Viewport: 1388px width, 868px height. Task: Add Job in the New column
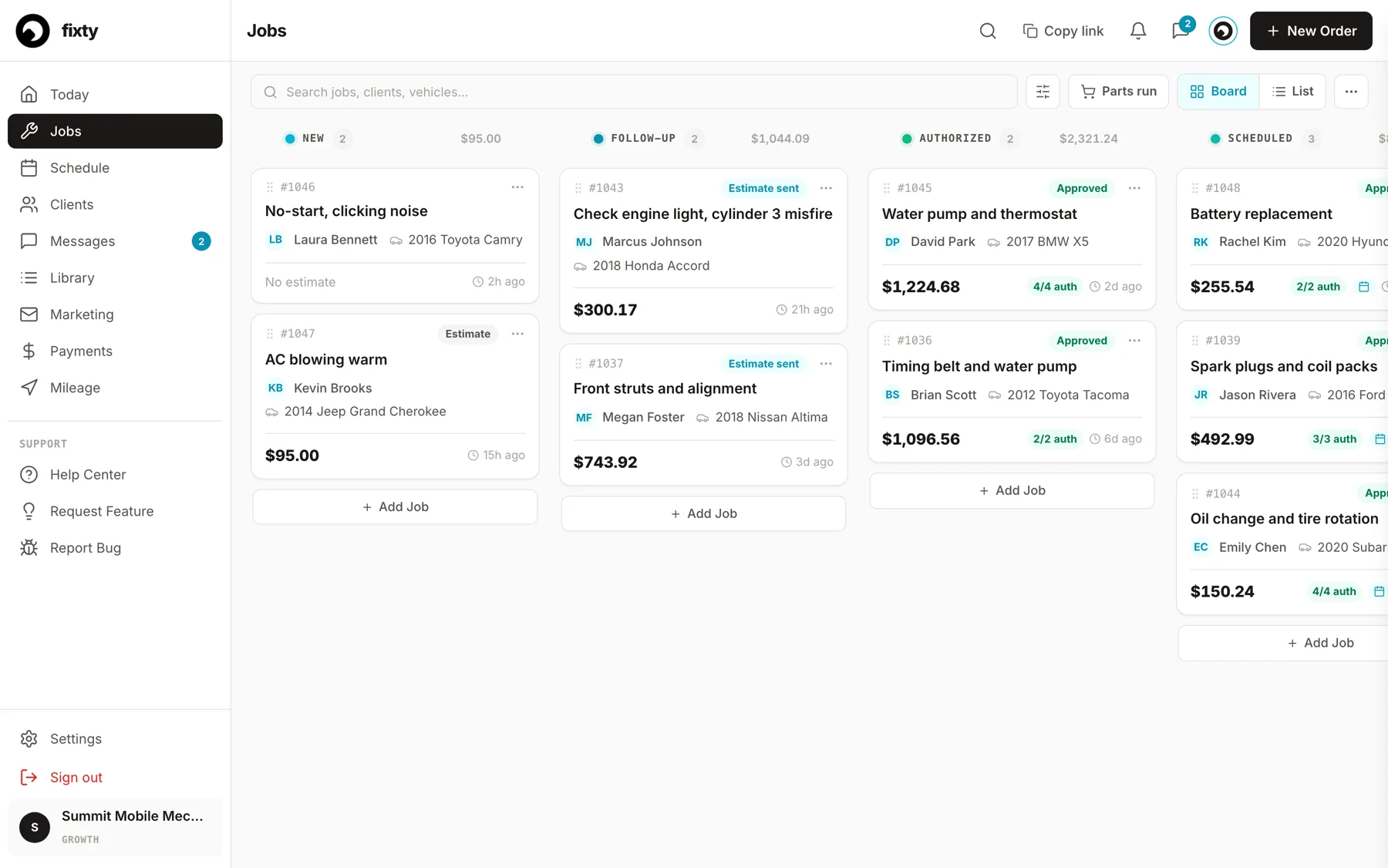(x=395, y=507)
